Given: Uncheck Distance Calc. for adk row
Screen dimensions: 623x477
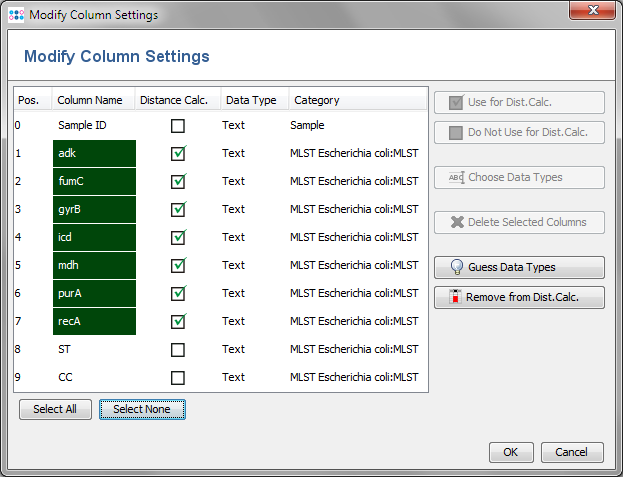Looking at the screenshot, I should click(178, 154).
